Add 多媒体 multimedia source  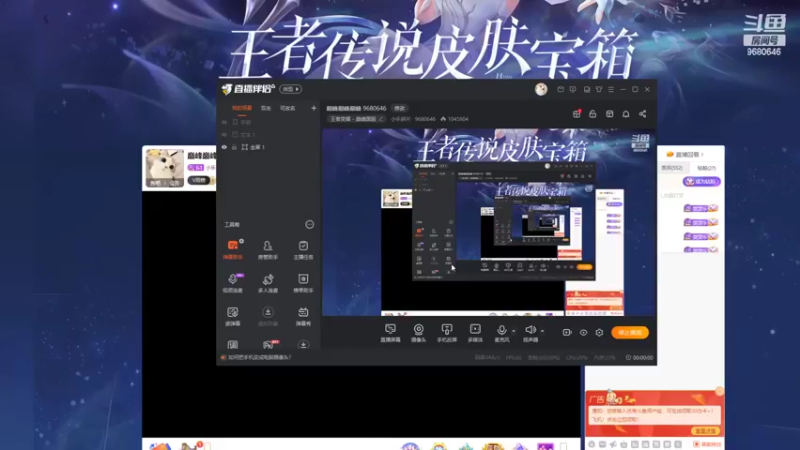pos(475,333)
